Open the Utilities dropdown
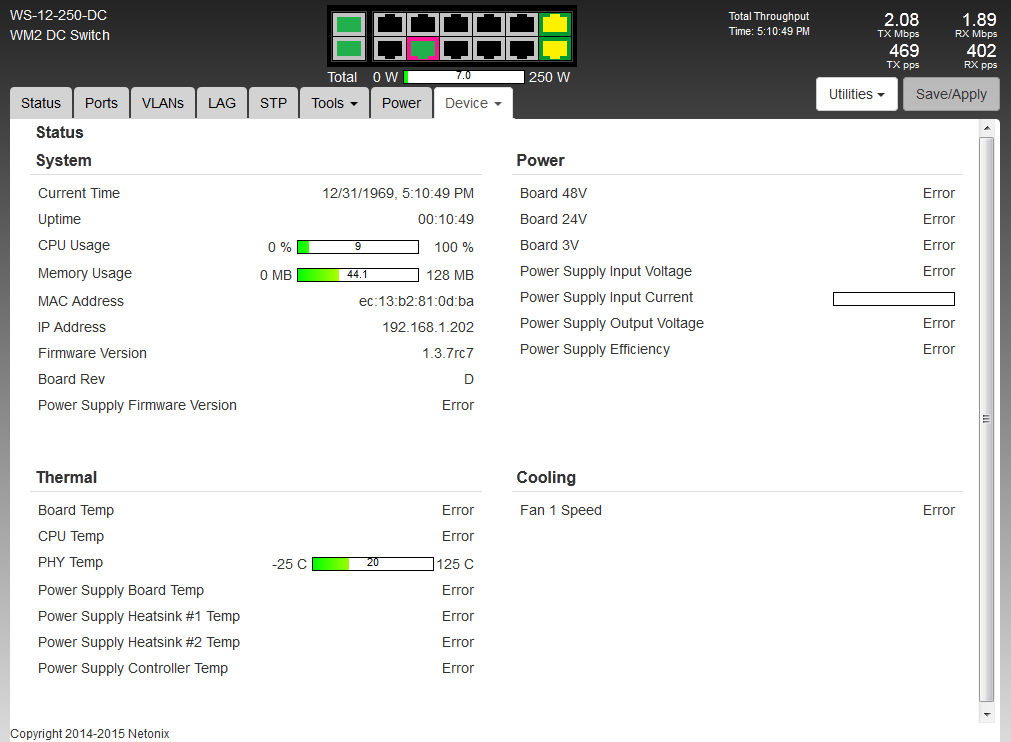Screen dimensions: 1011x742 (x=857, y=94)
